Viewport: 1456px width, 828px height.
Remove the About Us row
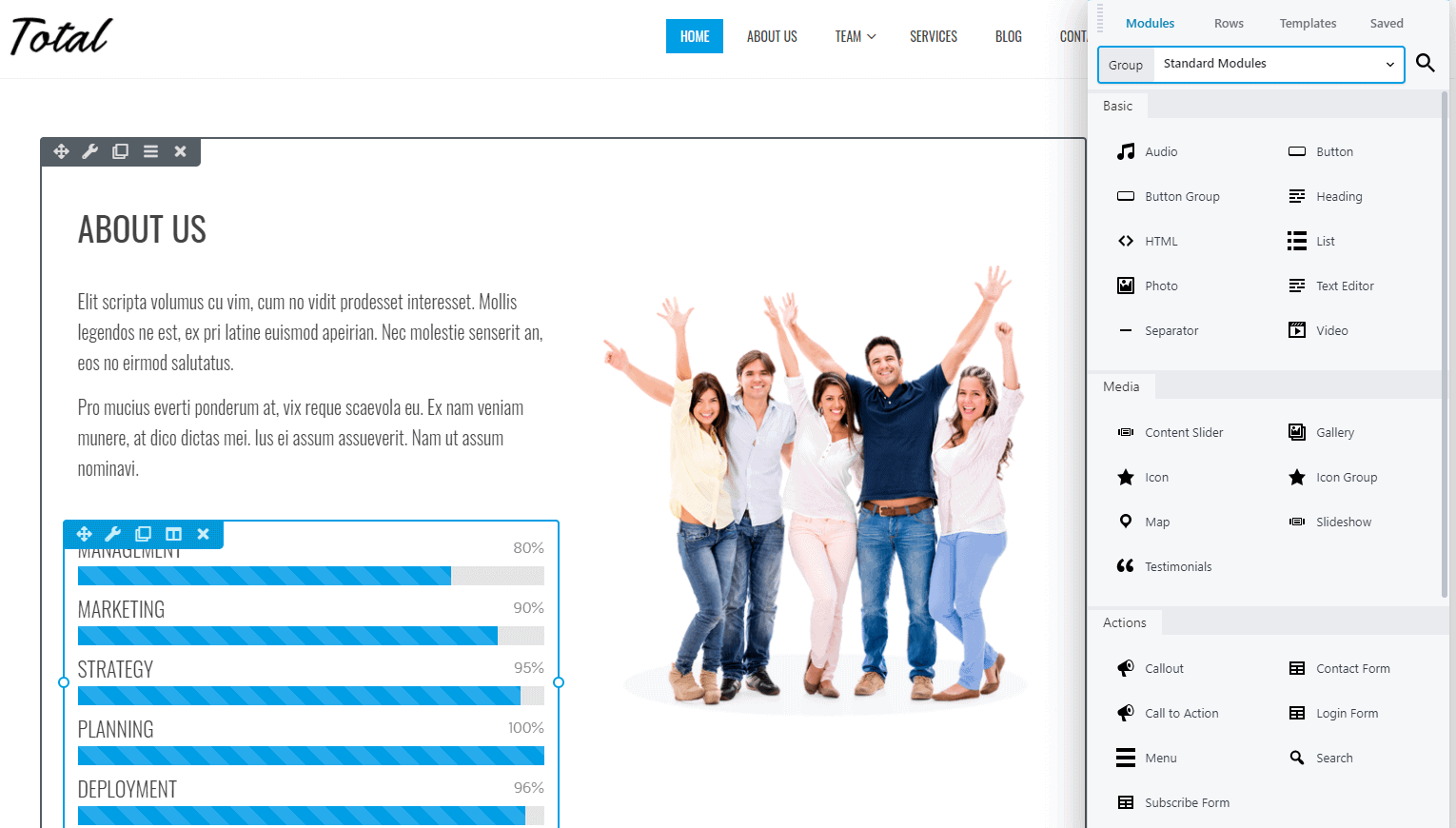click(180, 151)
